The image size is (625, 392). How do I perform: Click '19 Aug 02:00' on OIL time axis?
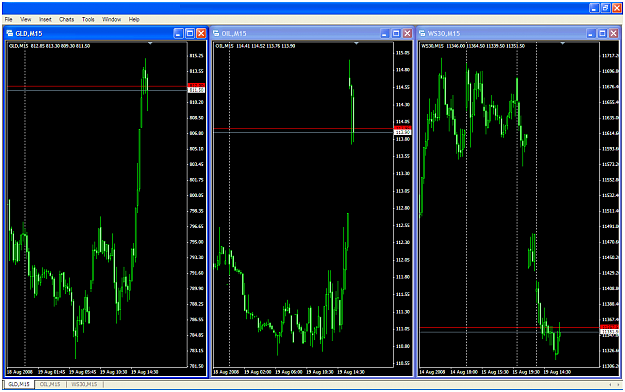click(x=257, y=372)
